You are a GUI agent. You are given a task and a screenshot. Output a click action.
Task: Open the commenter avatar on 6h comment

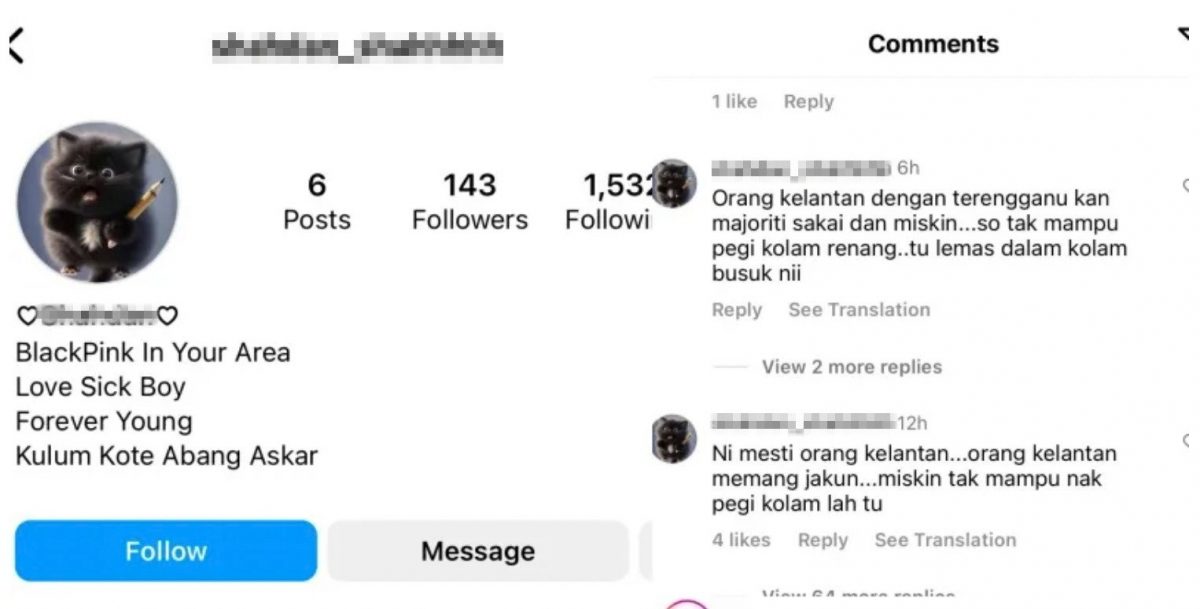(x=674, y=184)
